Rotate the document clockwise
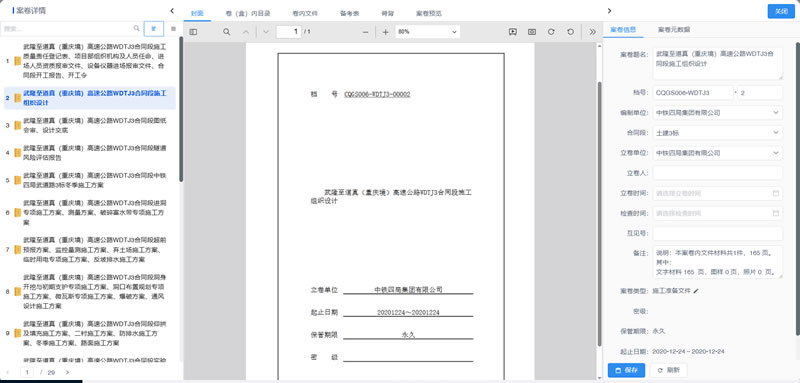This screenshot has height=383, width=800. 551,32
